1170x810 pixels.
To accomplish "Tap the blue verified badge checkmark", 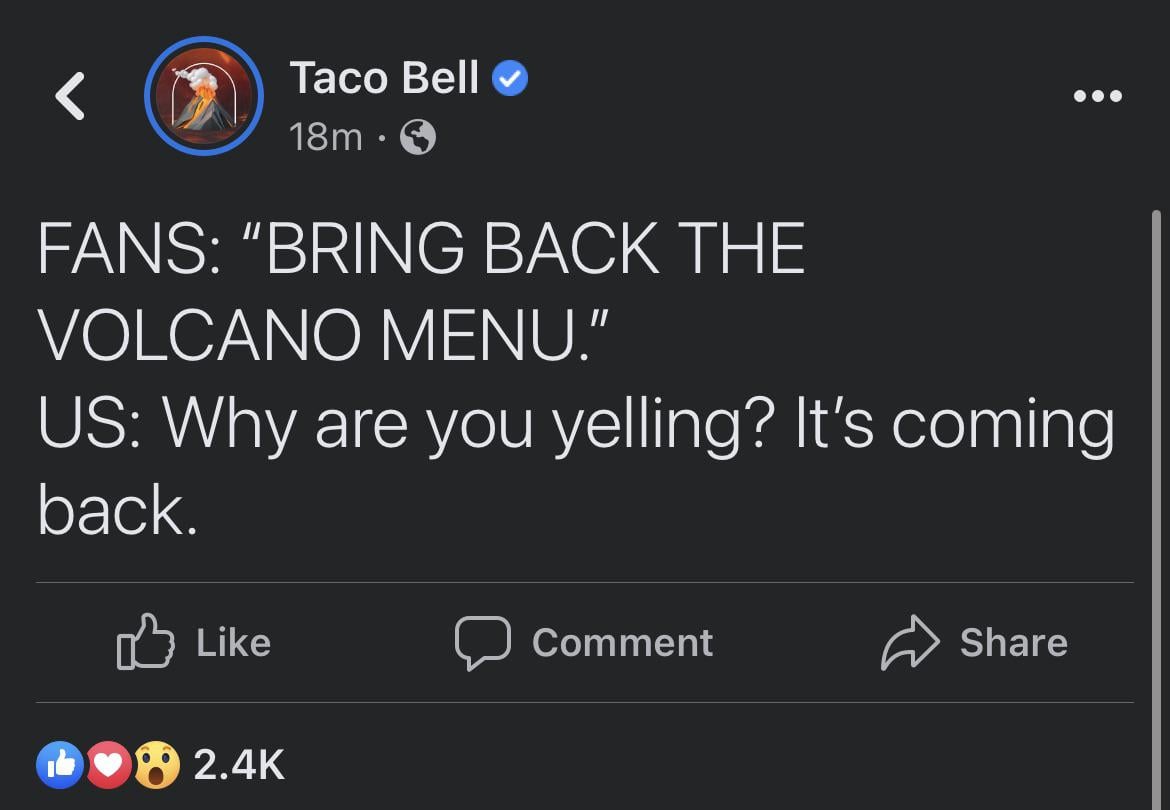I will (511, 78).
